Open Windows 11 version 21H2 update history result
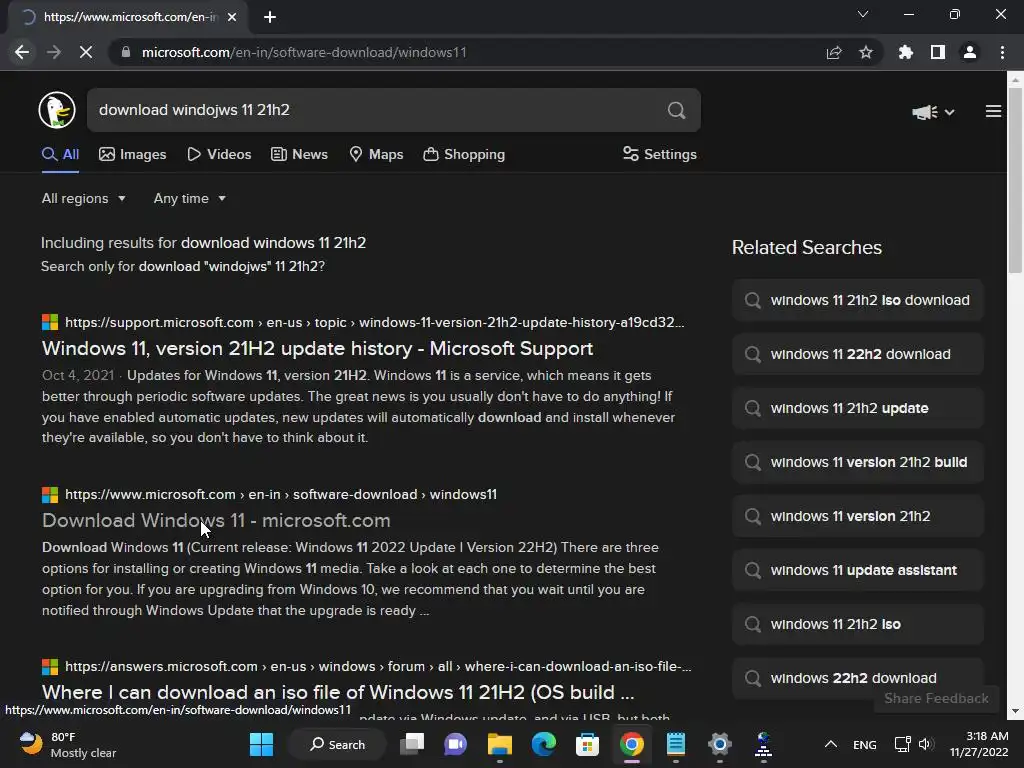 click(317, 349)
